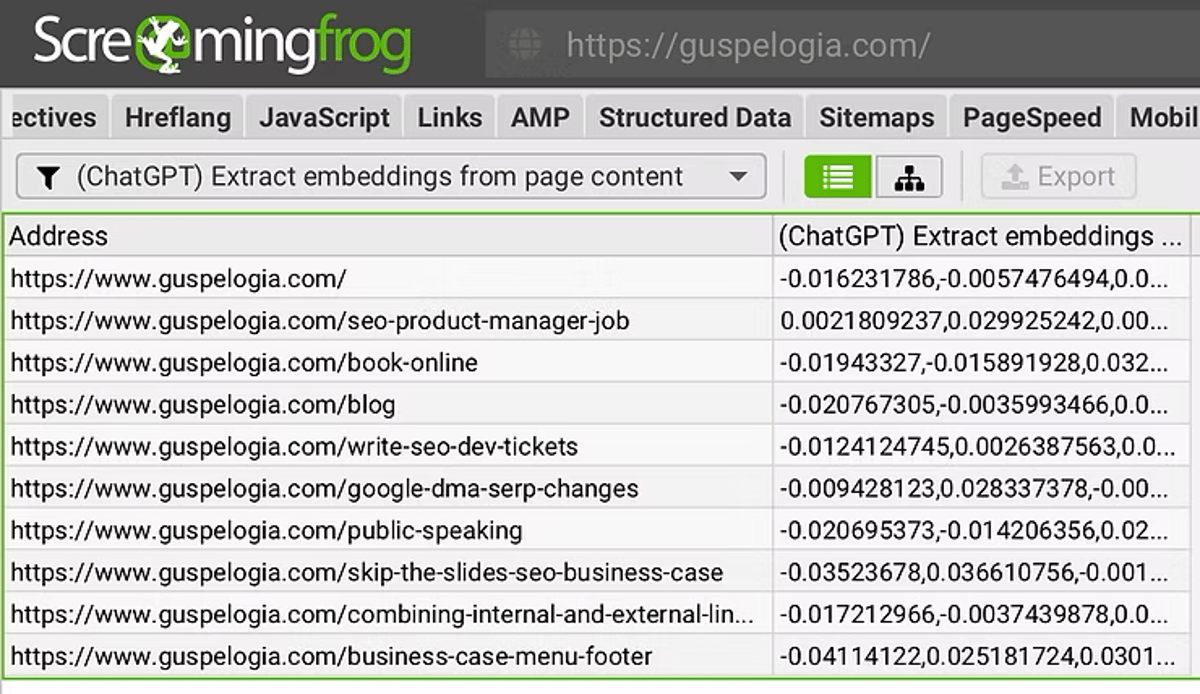Click the globe icon in URL bar
This screenshot has width=1200, height=694.
click(x=525, y=45)
